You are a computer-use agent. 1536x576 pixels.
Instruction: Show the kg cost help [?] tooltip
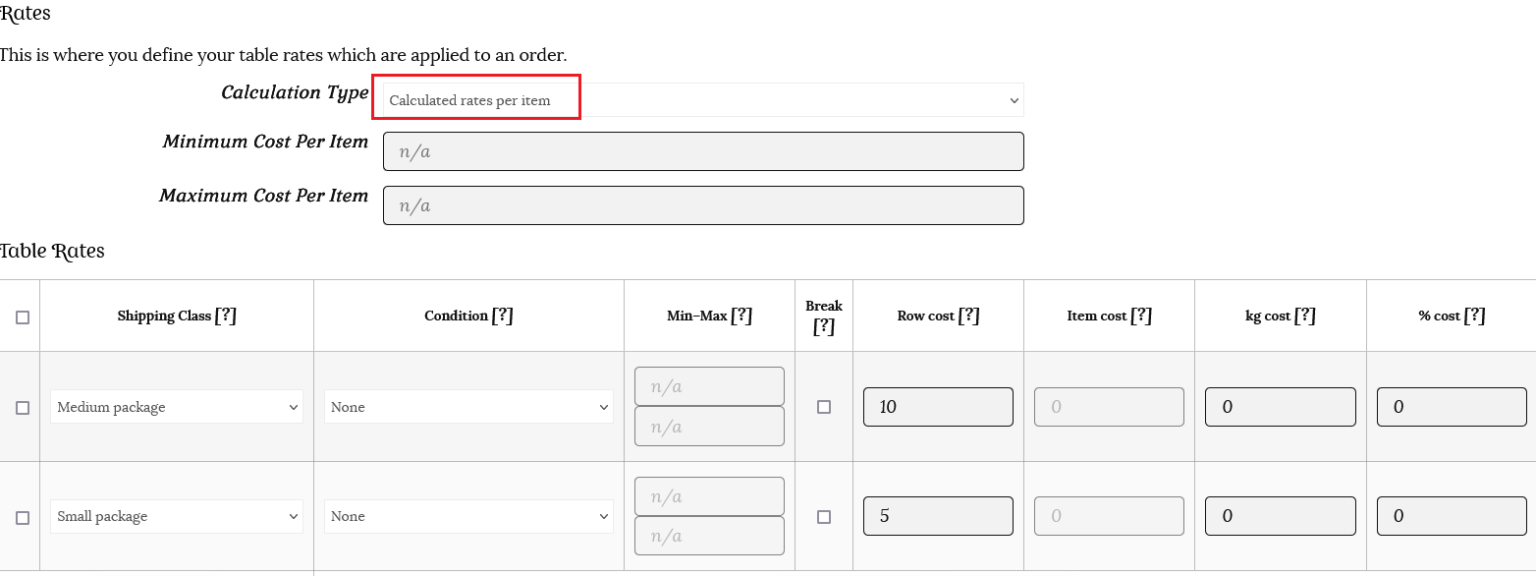[x=1304, y=316]
